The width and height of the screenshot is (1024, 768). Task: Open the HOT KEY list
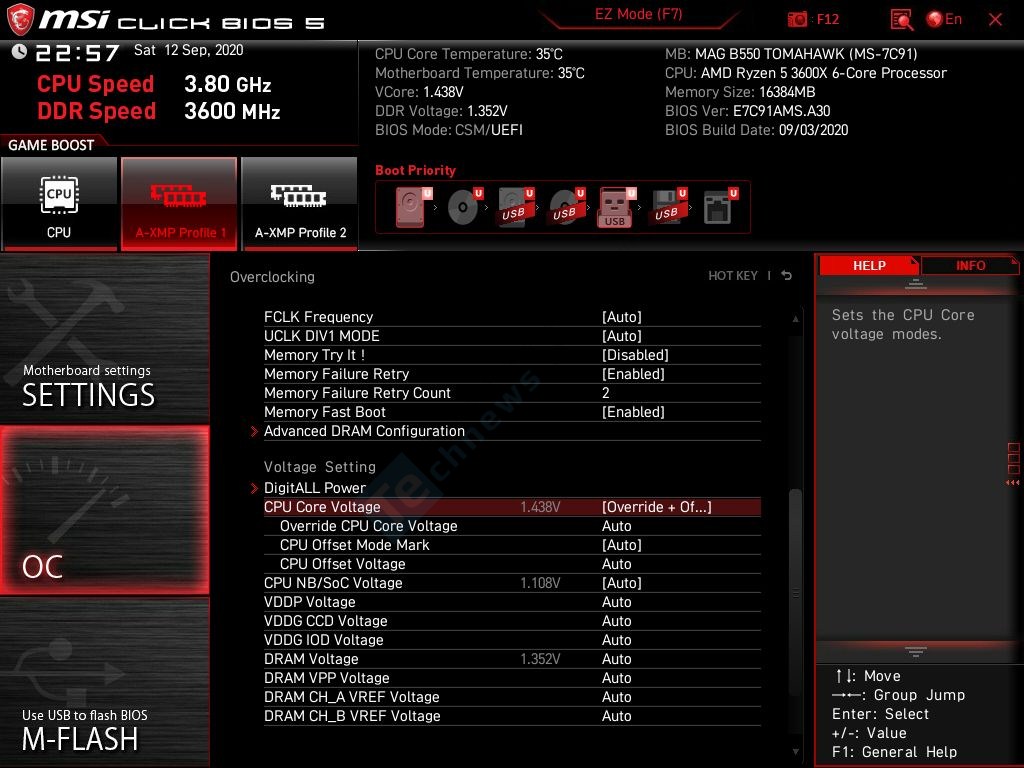point(733,276)
